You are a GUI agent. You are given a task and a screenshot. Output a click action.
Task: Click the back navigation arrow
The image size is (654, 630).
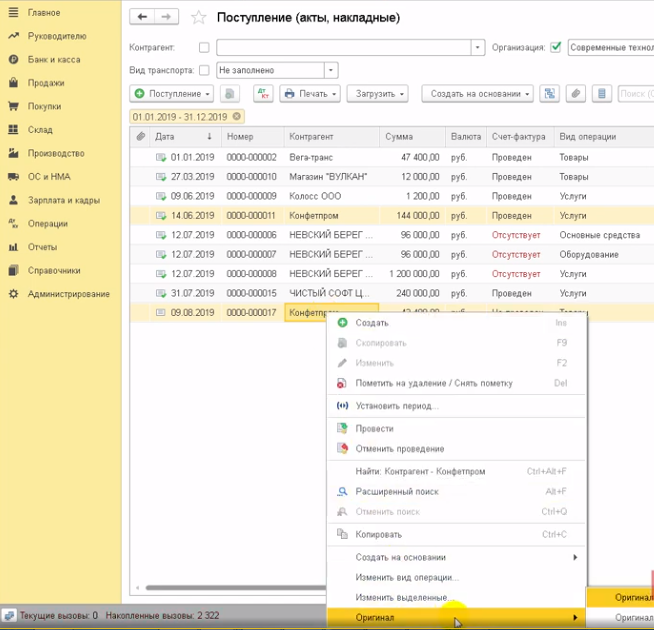[x=144, y=18]
